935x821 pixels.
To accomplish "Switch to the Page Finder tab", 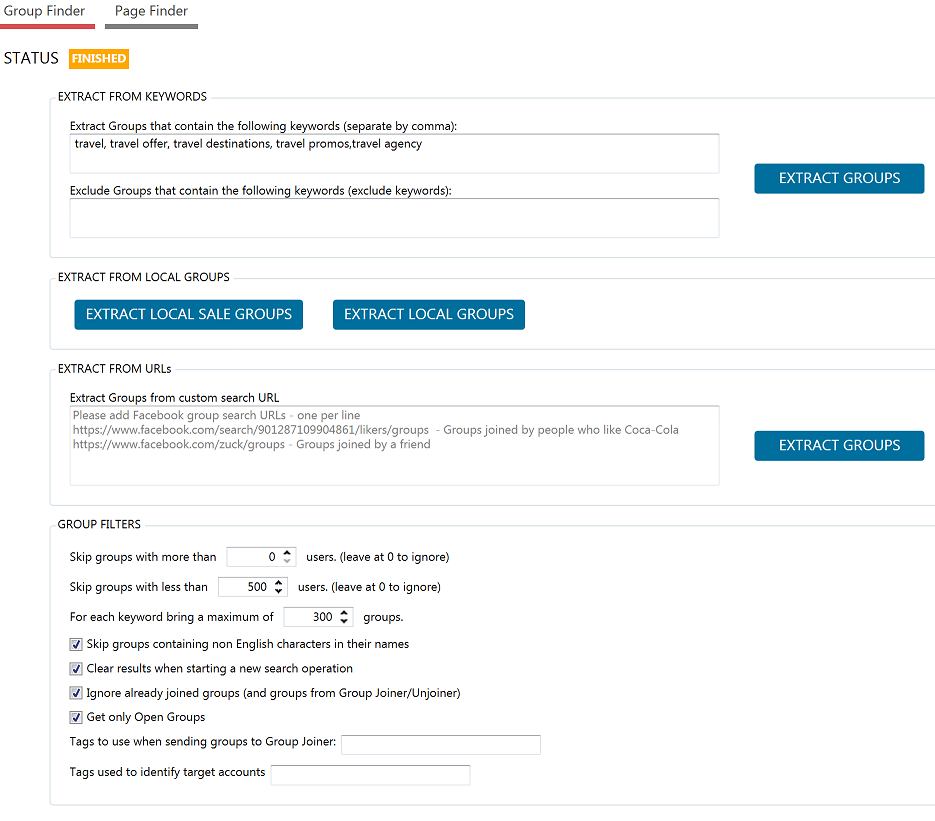I will coord(151,11).
